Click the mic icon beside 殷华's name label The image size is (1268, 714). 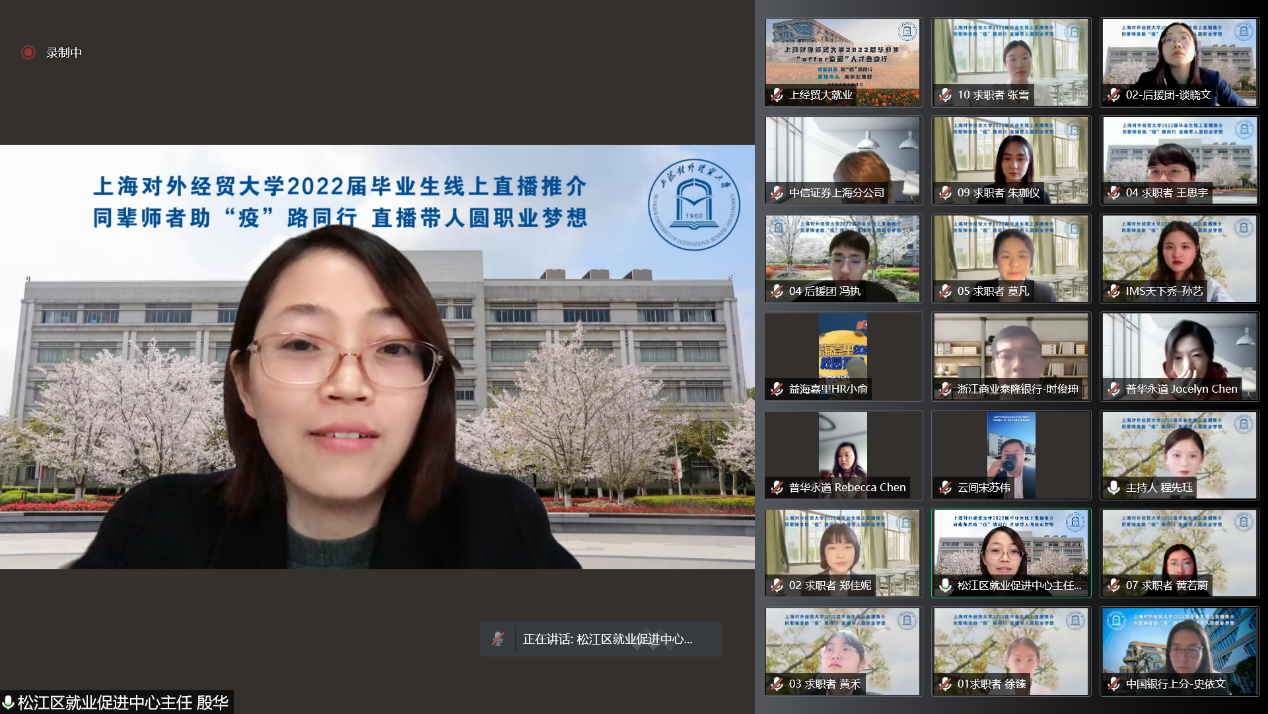click(x=8, y=703)
